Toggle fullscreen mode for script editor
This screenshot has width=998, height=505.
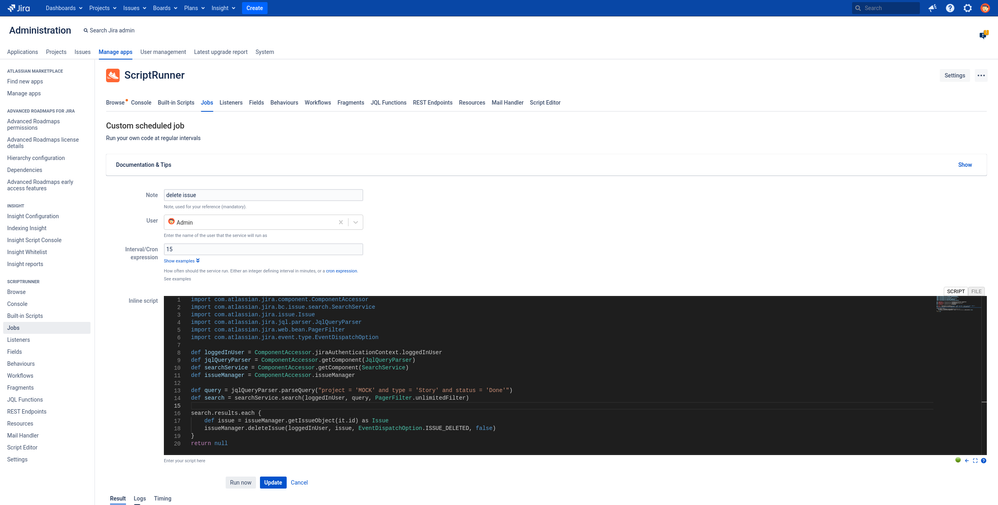coord(974,460)
